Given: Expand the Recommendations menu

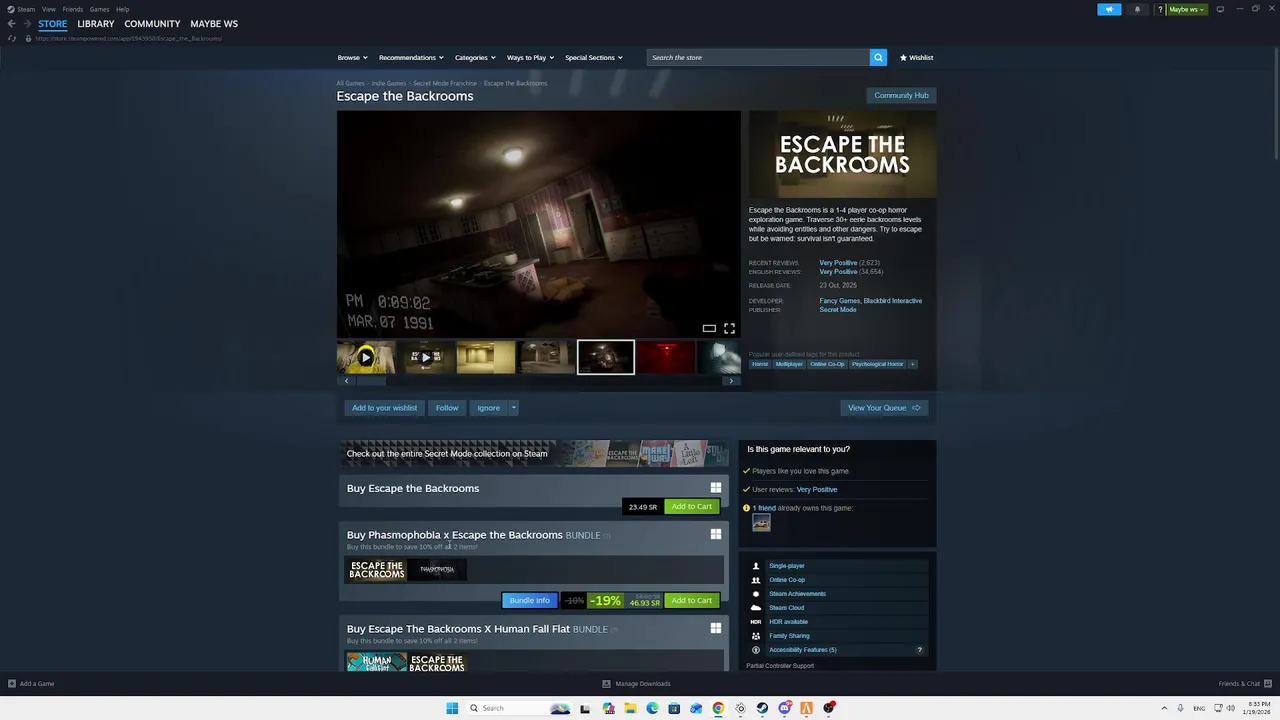Looking at the screenshot, I should click(411, 57).
